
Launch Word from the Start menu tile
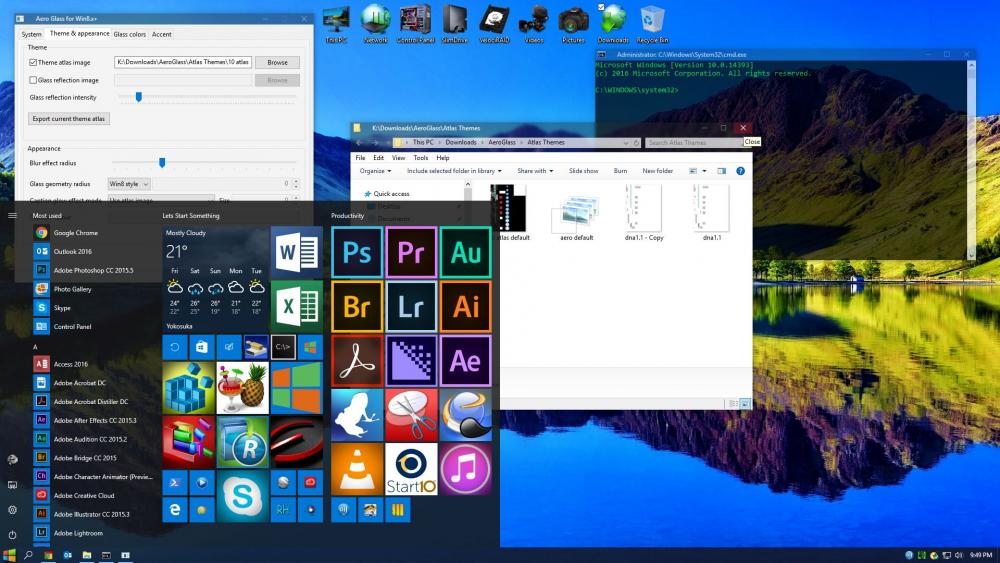point(296,252)
